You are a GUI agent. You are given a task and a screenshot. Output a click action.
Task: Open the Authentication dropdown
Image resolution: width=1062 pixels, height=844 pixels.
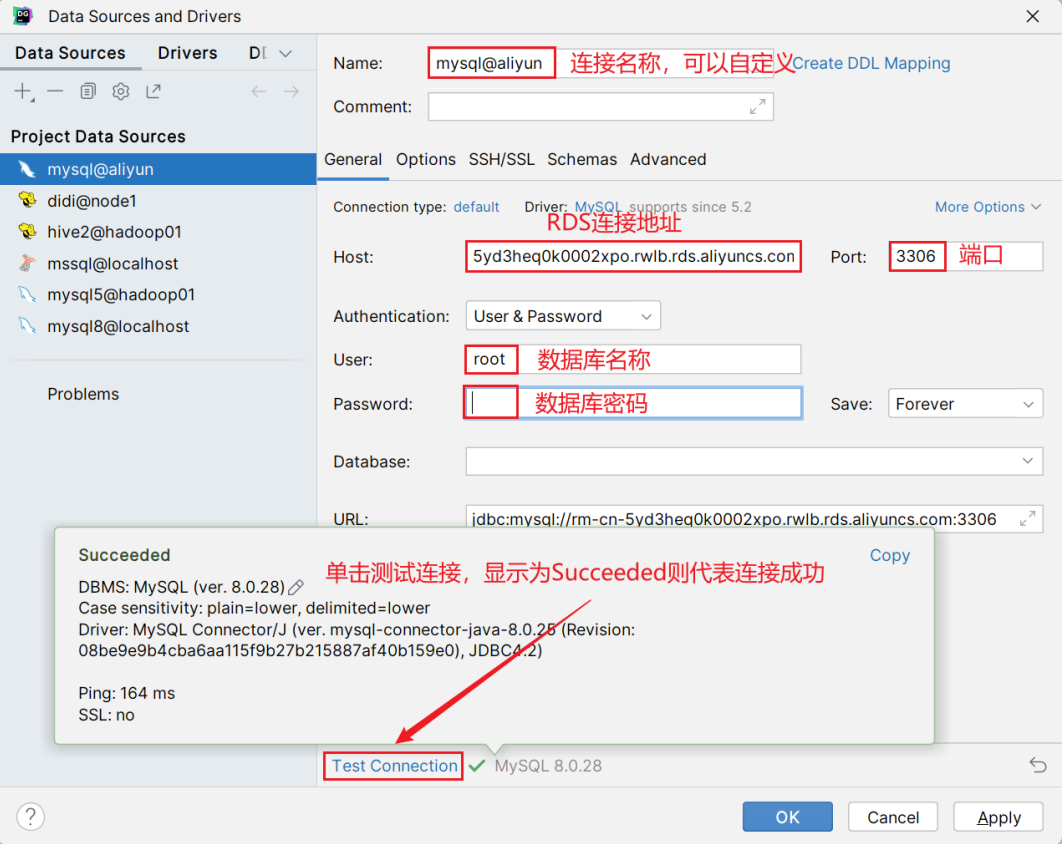[x=563, y=316]
